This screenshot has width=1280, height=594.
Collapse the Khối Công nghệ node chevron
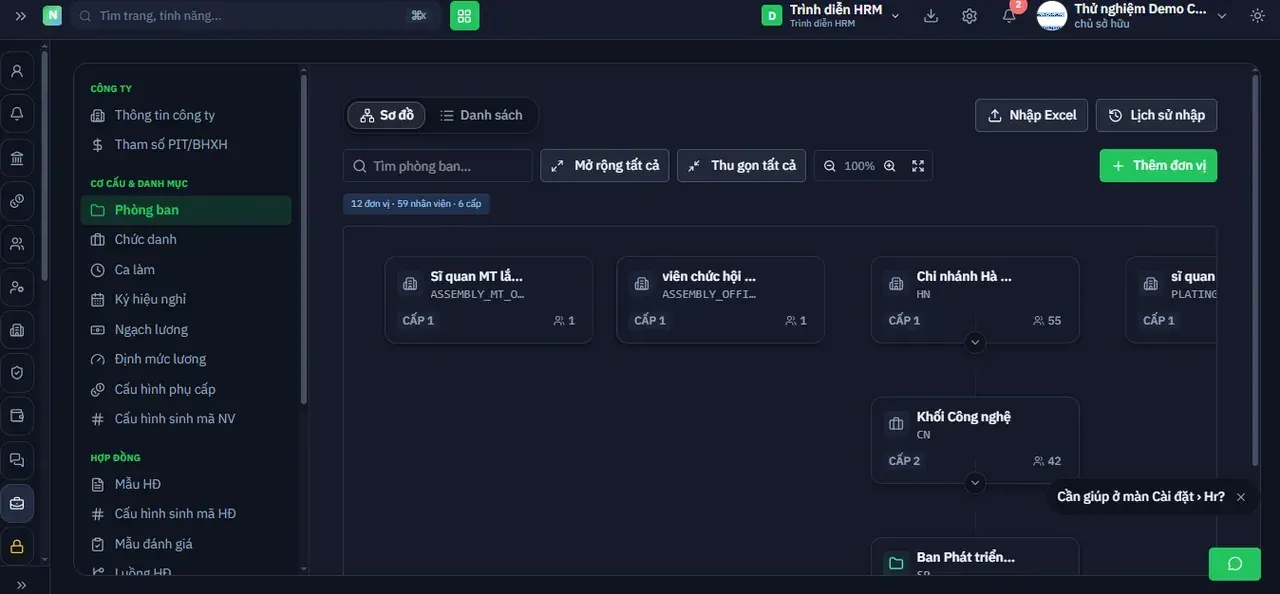click(x=976, y=483)
